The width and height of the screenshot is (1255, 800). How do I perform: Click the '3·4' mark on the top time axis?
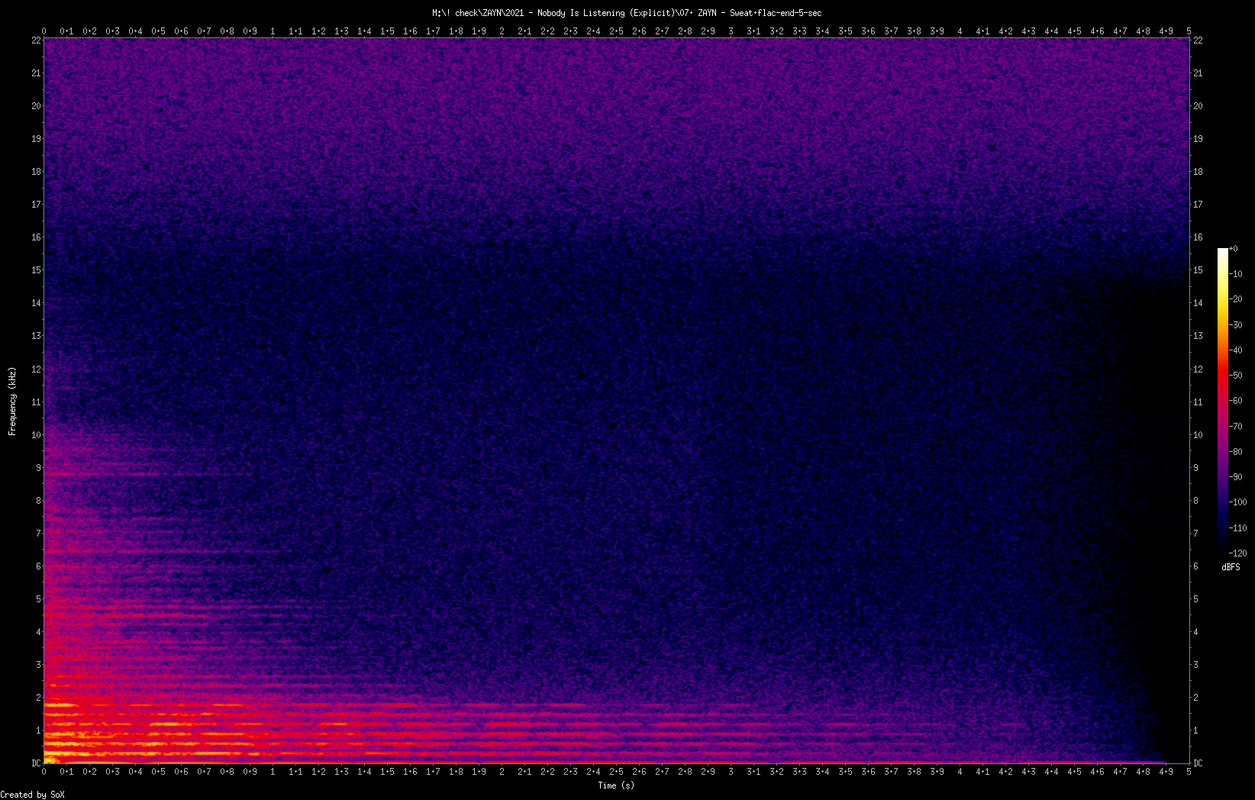(822, 29)
